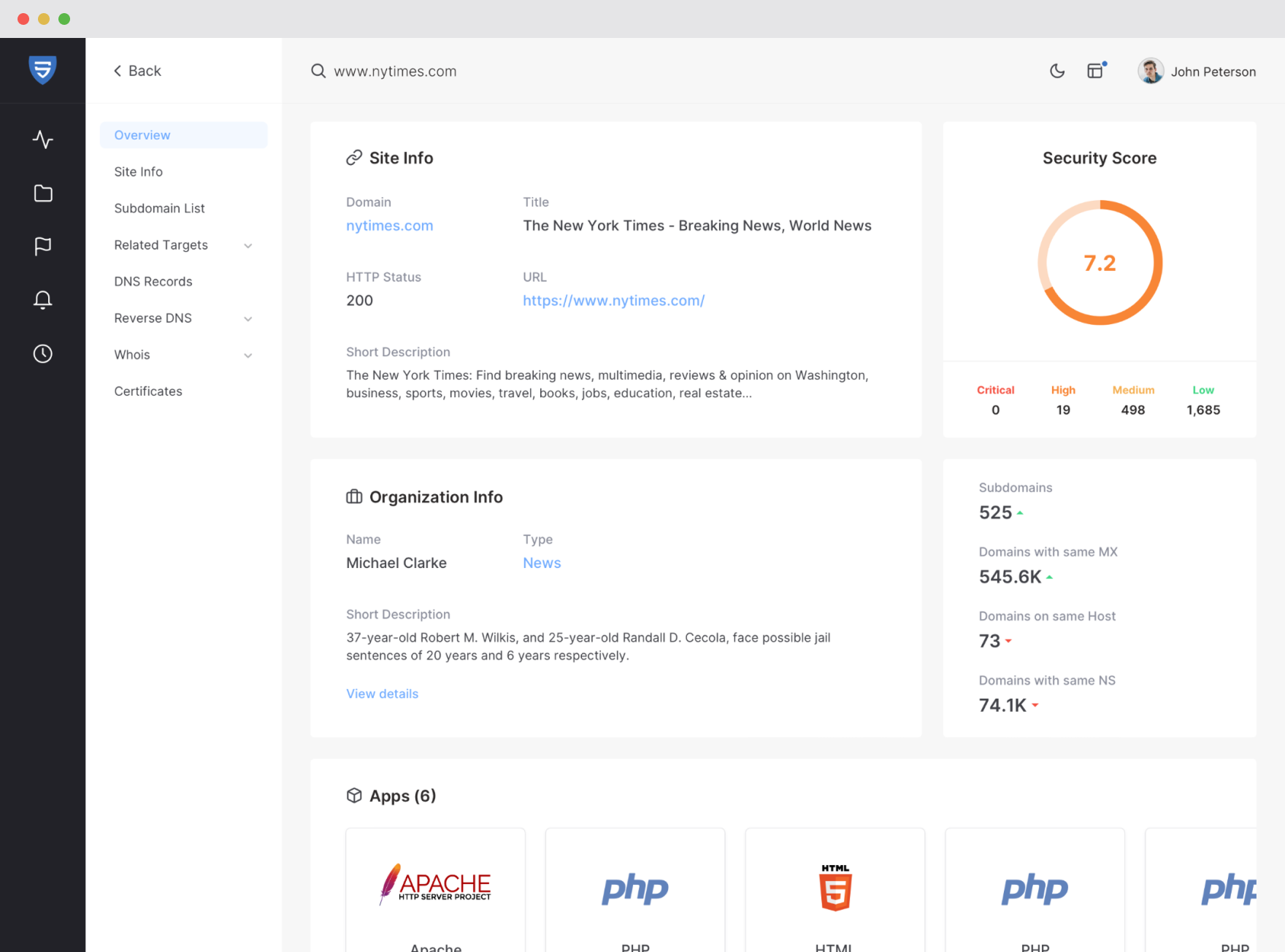Open the layout panel icon with notification dot
Screen dimensions: 1285x952
(x=1097, y=70)
